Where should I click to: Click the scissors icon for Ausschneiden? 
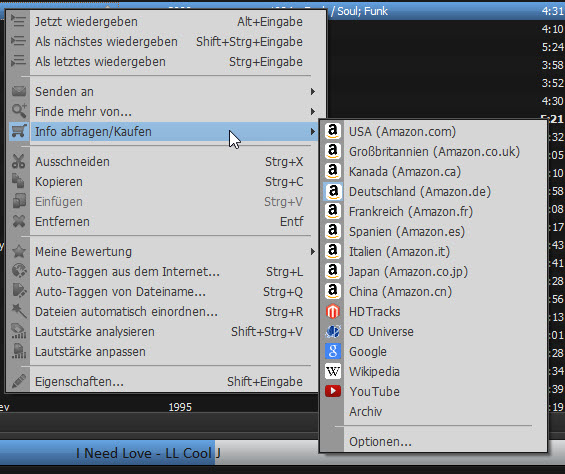(19, 161)
